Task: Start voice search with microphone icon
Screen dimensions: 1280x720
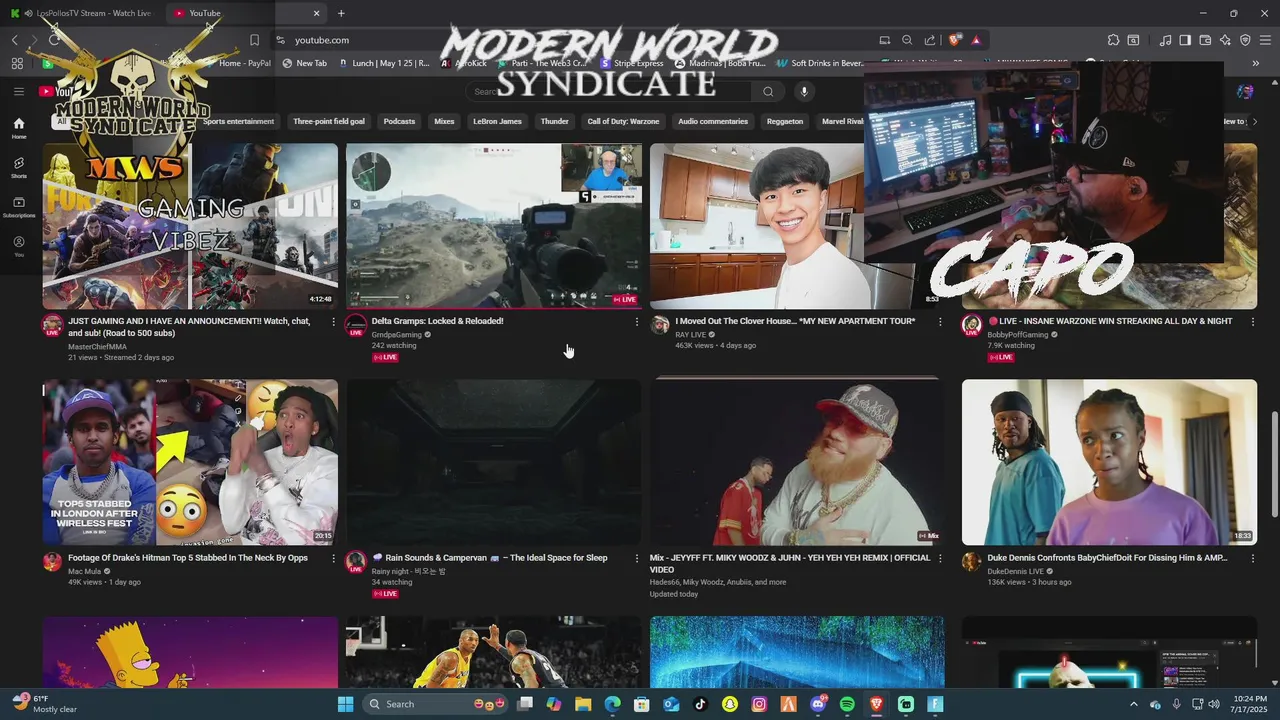Action: click(x=804, y=91)
